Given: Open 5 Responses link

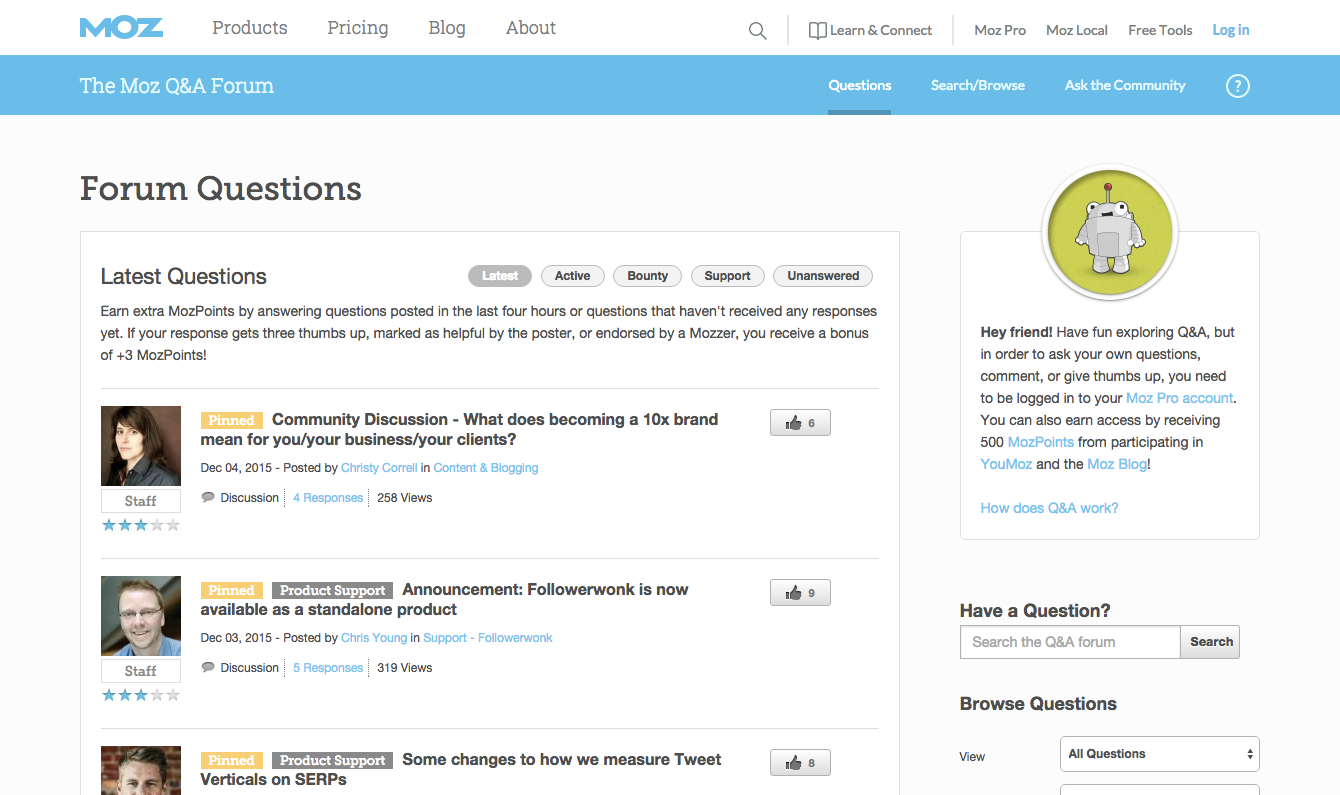Looking at the screenshot, I should (328, 668).
